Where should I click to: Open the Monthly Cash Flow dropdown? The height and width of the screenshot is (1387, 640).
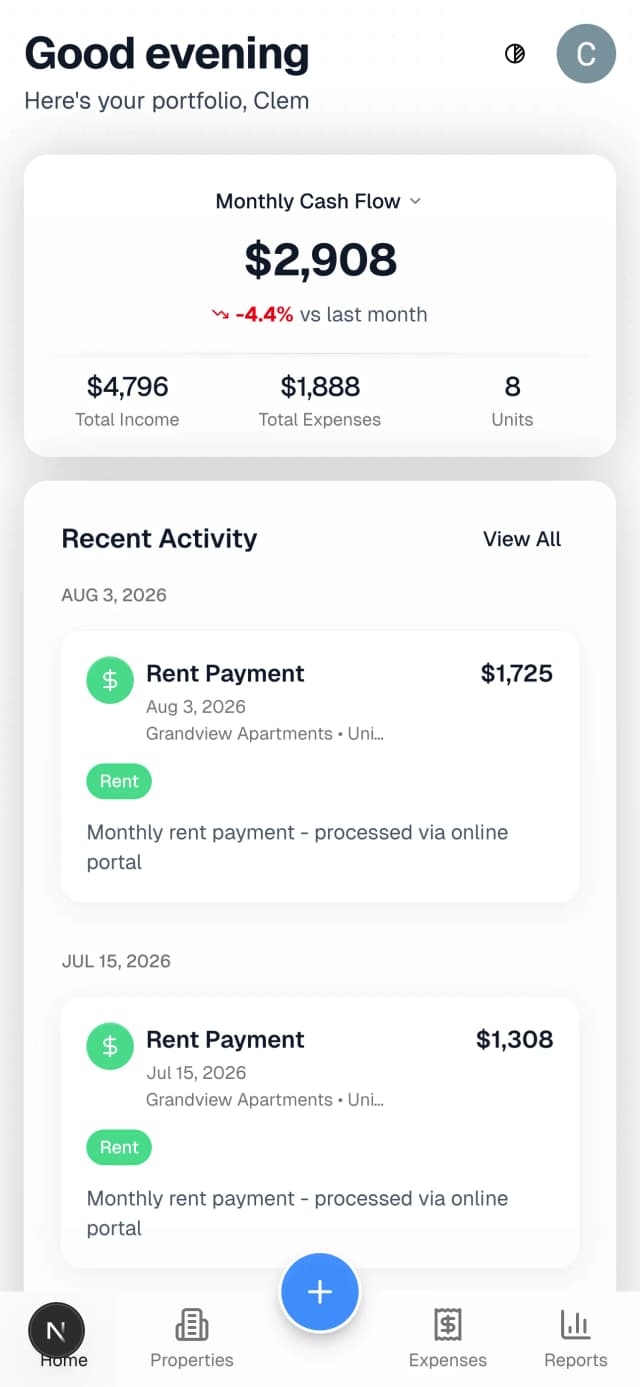pos(319,201)
